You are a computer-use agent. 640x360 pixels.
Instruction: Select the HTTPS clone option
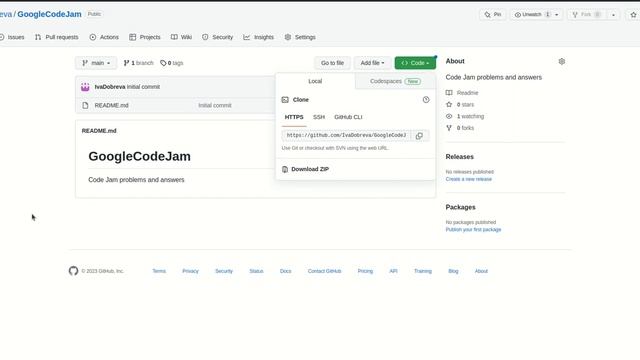[x=294, y=117]
